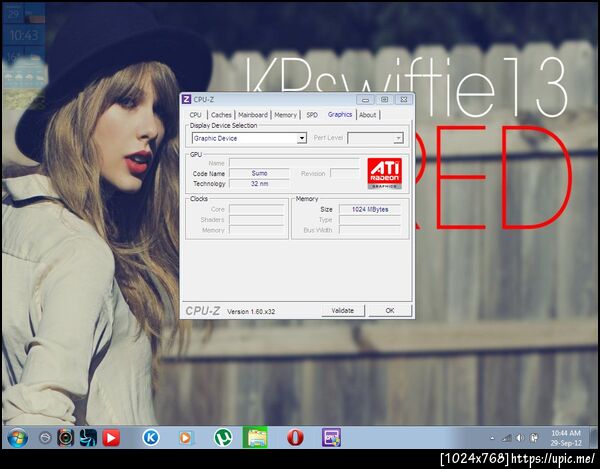The height and width of the screenshot is (469, 600).
Task: Click the memory Type field
Action: pos(370,220)
